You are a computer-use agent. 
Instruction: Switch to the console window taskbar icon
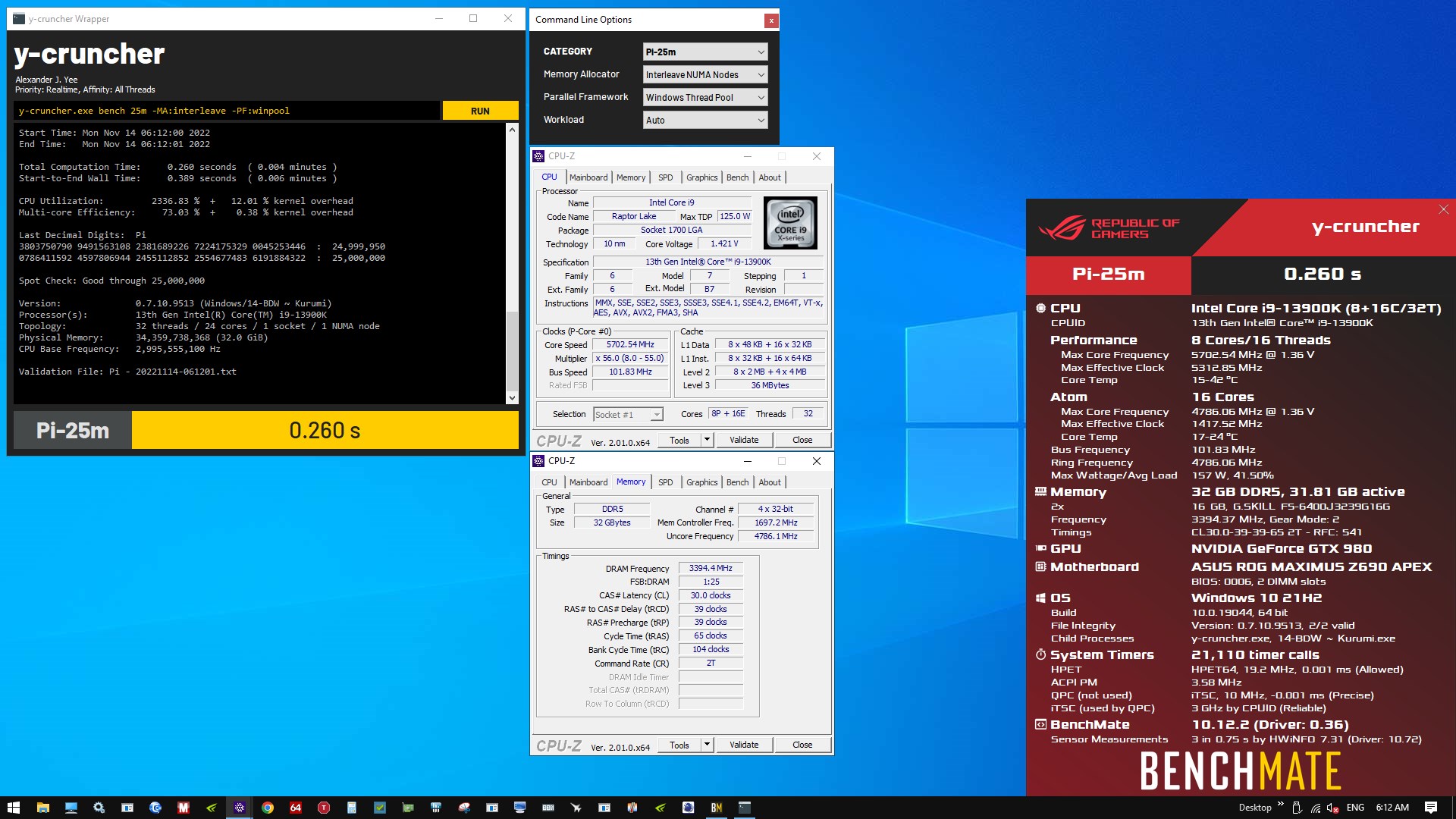click(744, 808)
